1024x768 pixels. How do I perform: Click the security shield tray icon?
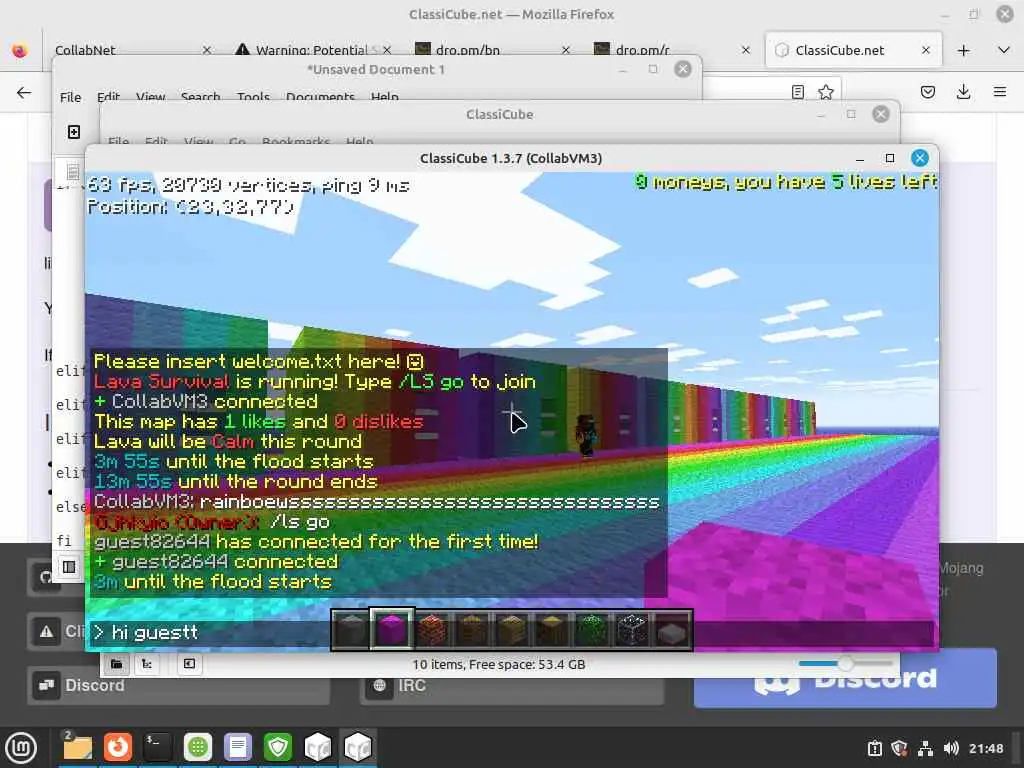point(899,748)
